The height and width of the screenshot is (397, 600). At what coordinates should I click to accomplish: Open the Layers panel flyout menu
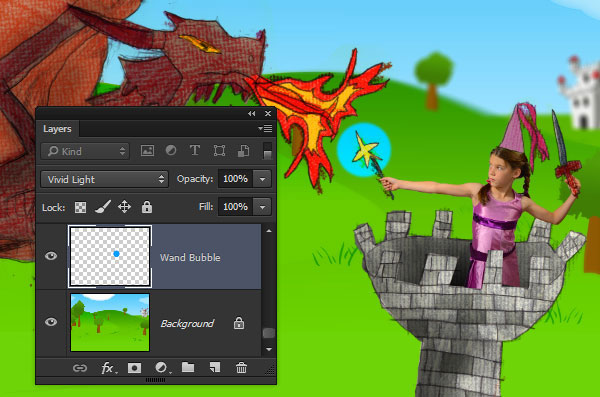266,129
